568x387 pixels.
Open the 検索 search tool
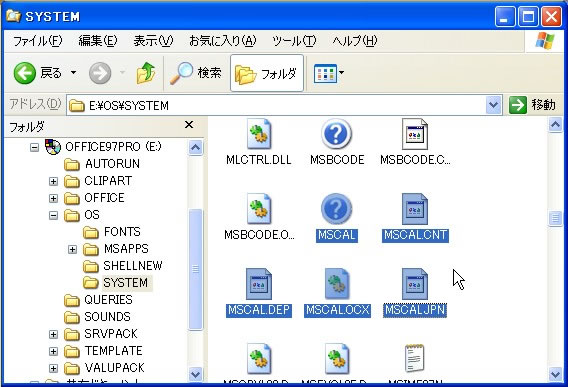pos(196,73)
